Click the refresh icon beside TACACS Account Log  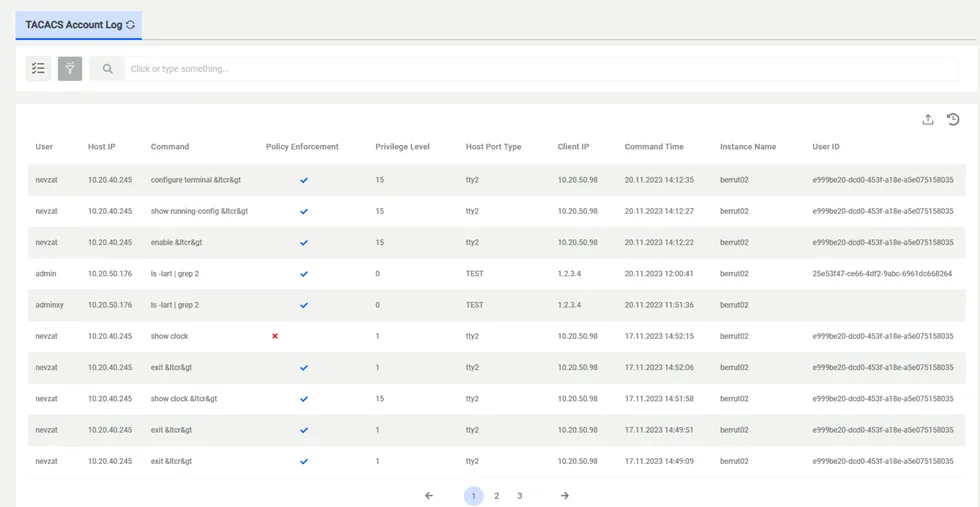pyautogui.click(x=130, y=25)
